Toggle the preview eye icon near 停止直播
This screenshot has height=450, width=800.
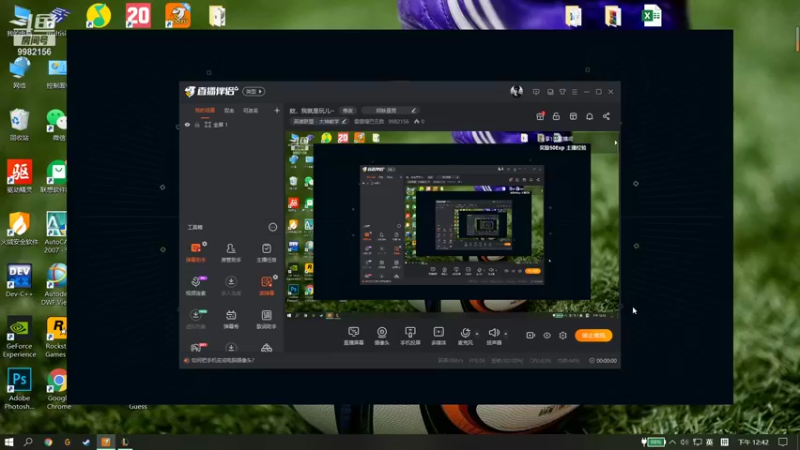tap(546, 335)
